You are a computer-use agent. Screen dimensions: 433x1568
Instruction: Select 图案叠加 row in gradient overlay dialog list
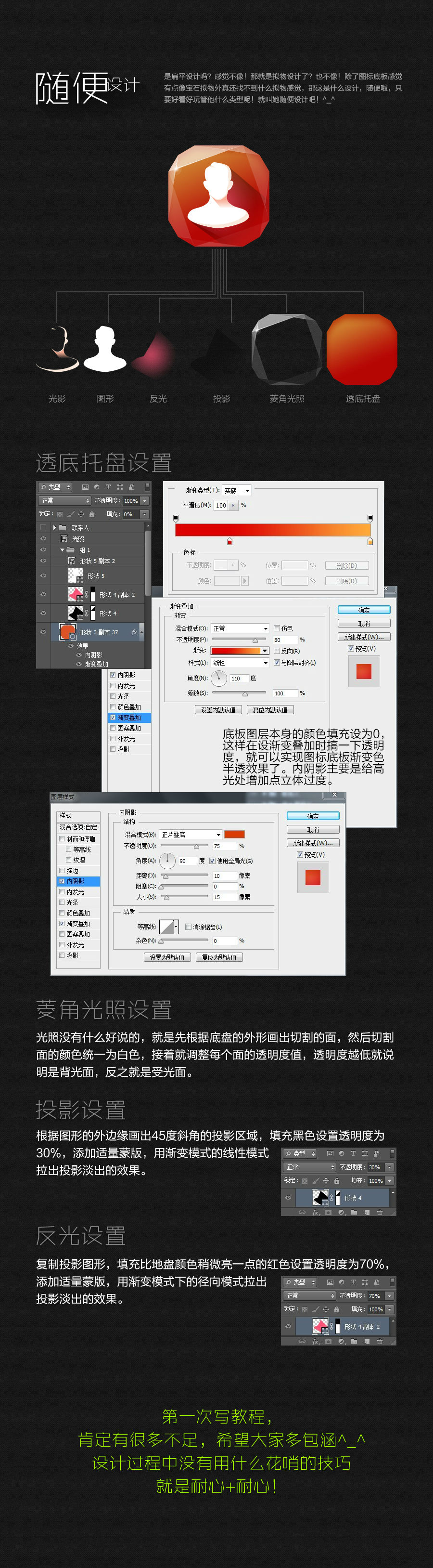coord(129,728)
